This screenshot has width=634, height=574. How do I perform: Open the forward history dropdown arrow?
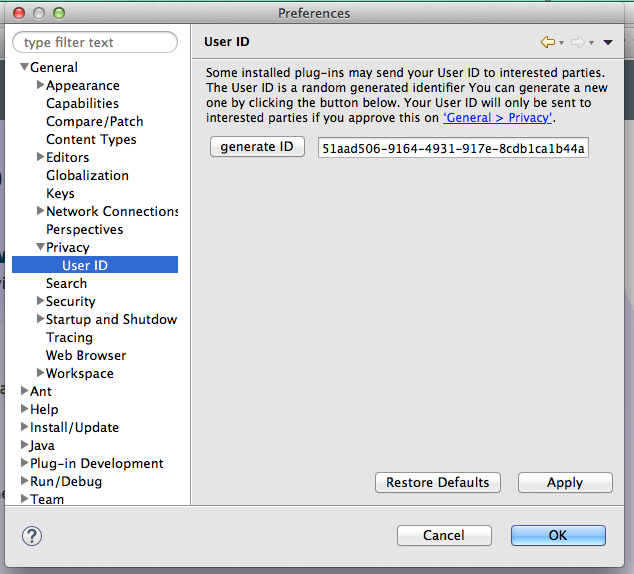592,43
